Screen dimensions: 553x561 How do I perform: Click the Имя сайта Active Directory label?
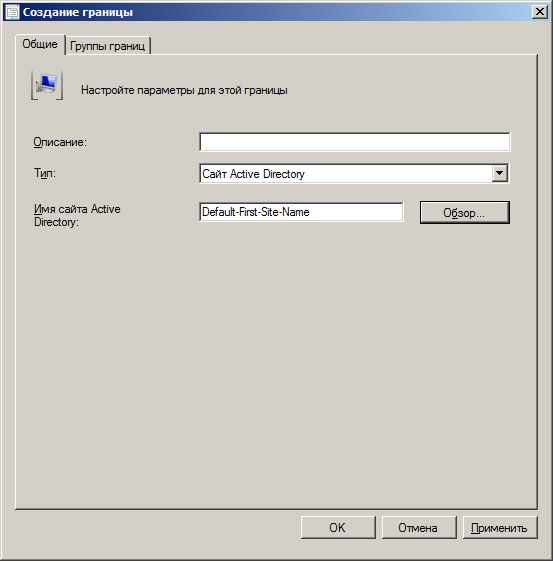[x=77, y=215]
